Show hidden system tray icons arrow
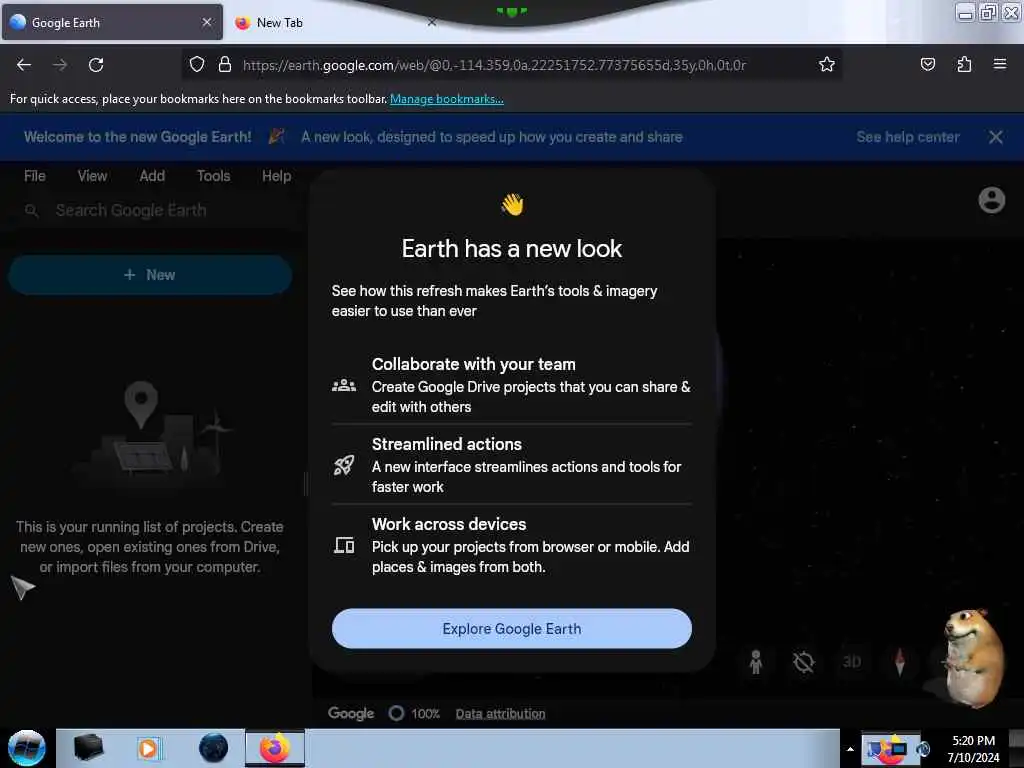The width and height of the screenshot is (1024, 768). [850, 749]
